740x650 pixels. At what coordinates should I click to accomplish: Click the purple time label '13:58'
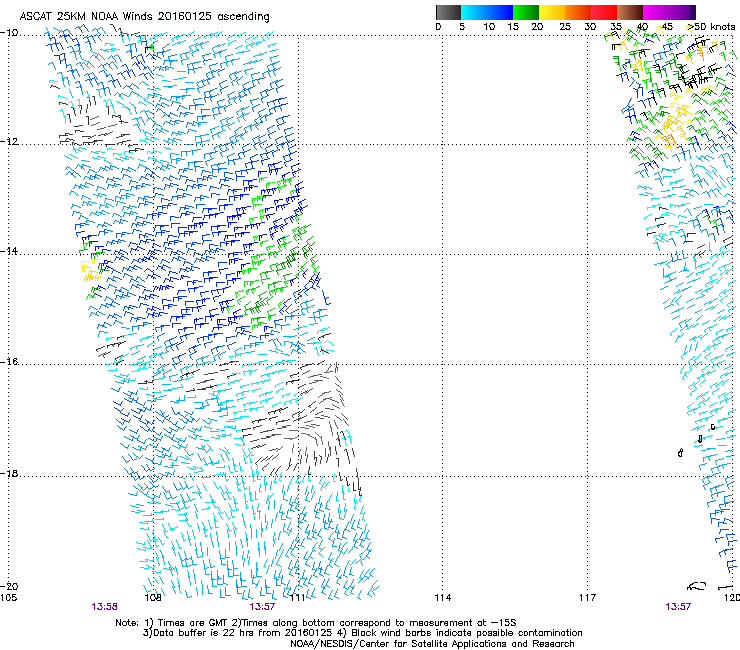[x=104, y=607]
